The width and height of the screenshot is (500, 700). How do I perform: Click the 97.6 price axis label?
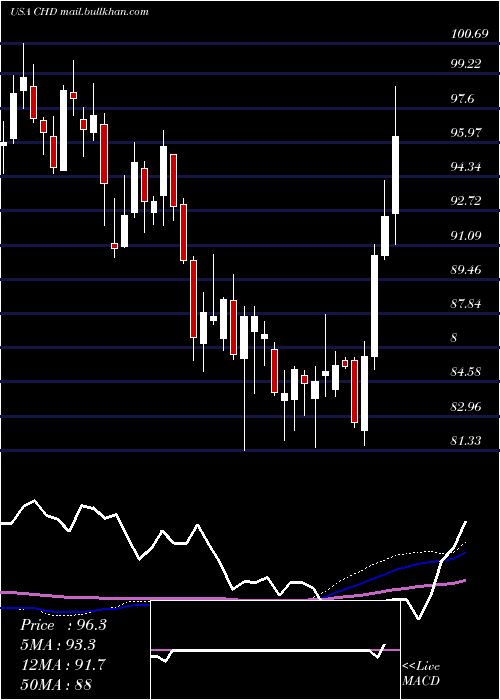(x=462, y=99)
